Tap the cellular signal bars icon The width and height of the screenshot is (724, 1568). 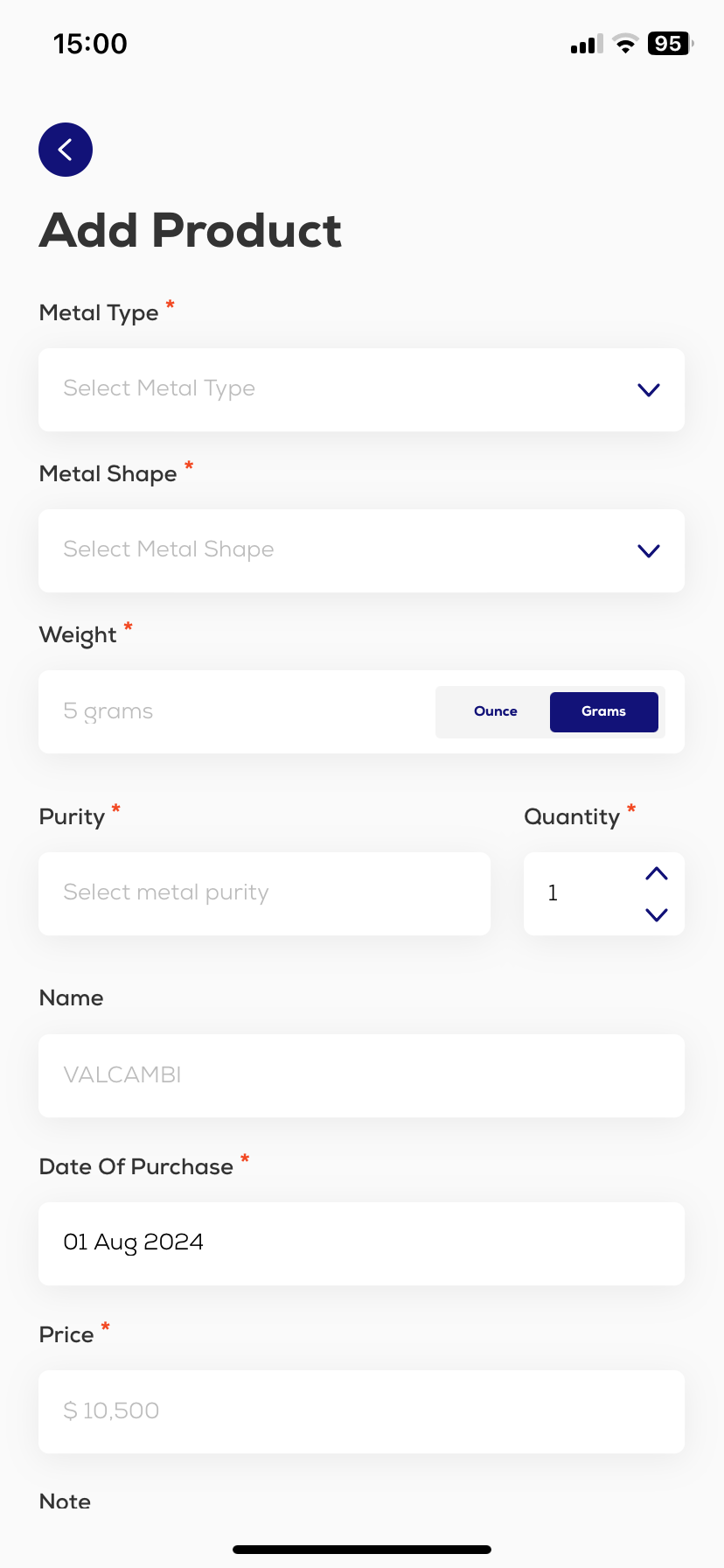point(587,45)
